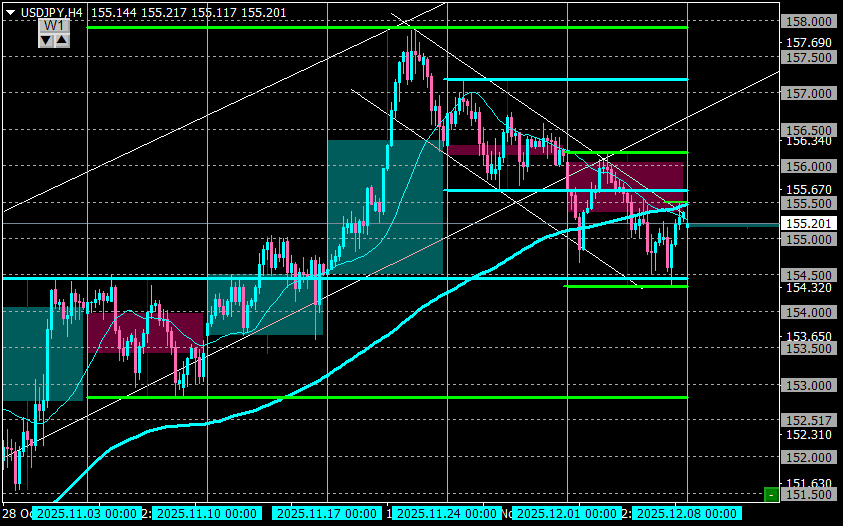Select the 155.000 price level label
This screenshot has height=526, width=843.
click(x=809, y=239)
